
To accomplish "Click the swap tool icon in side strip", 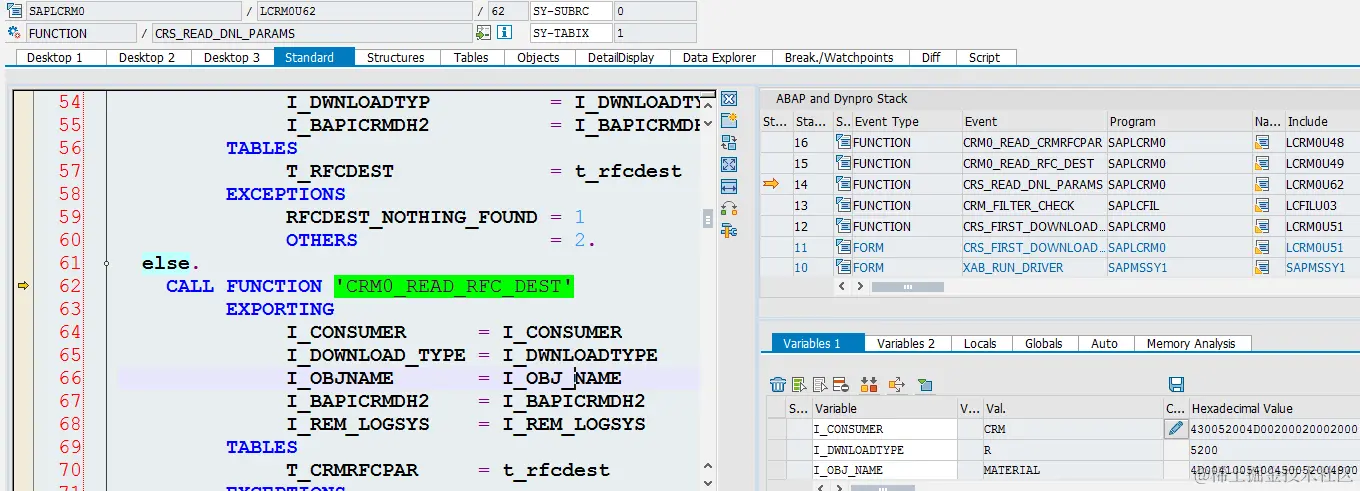I will point(729,143).
